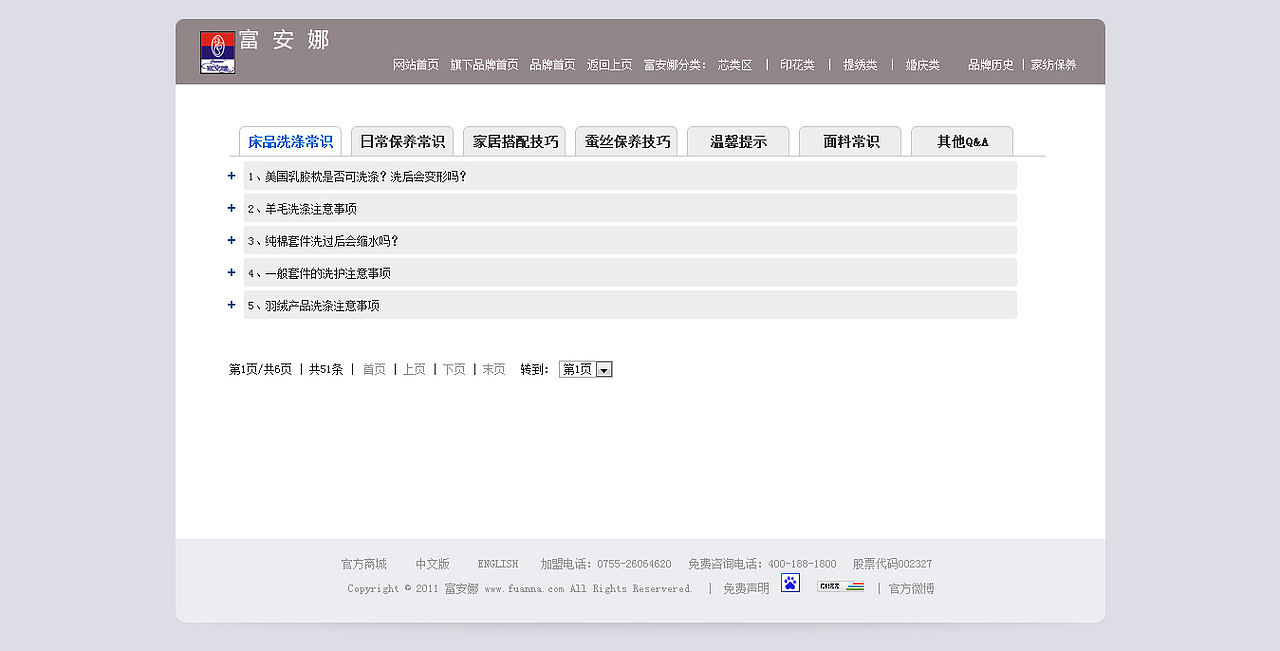This screenshot has width=1280, height=651.
Task: Open 官方商城 in the footer
Action: 364,564
